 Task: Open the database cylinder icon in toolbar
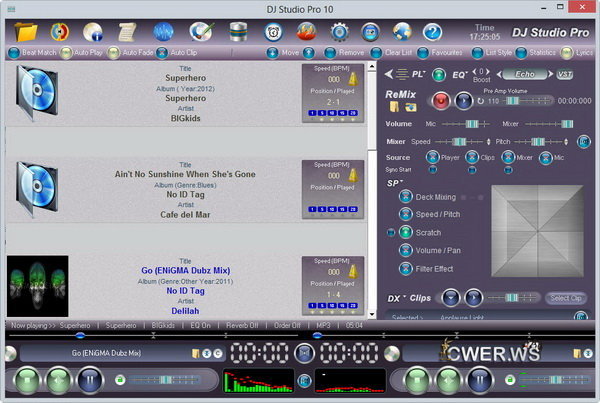pyautogui.click(x=238, y=32)
